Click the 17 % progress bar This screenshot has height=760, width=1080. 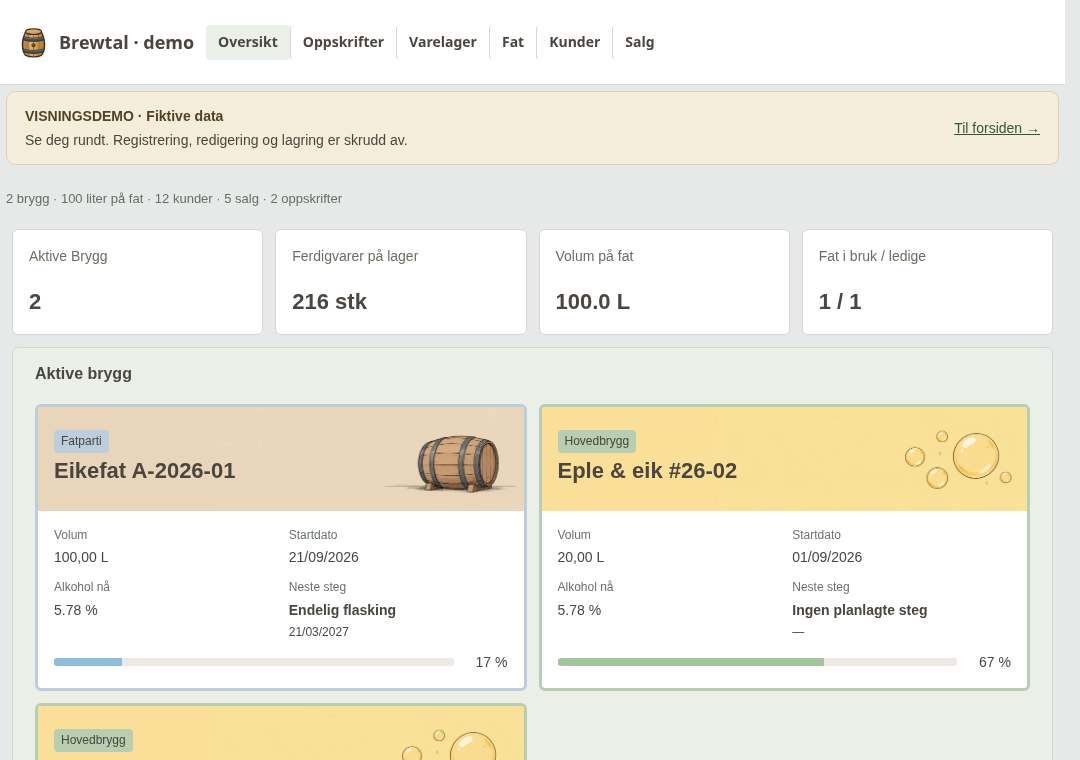253,662
